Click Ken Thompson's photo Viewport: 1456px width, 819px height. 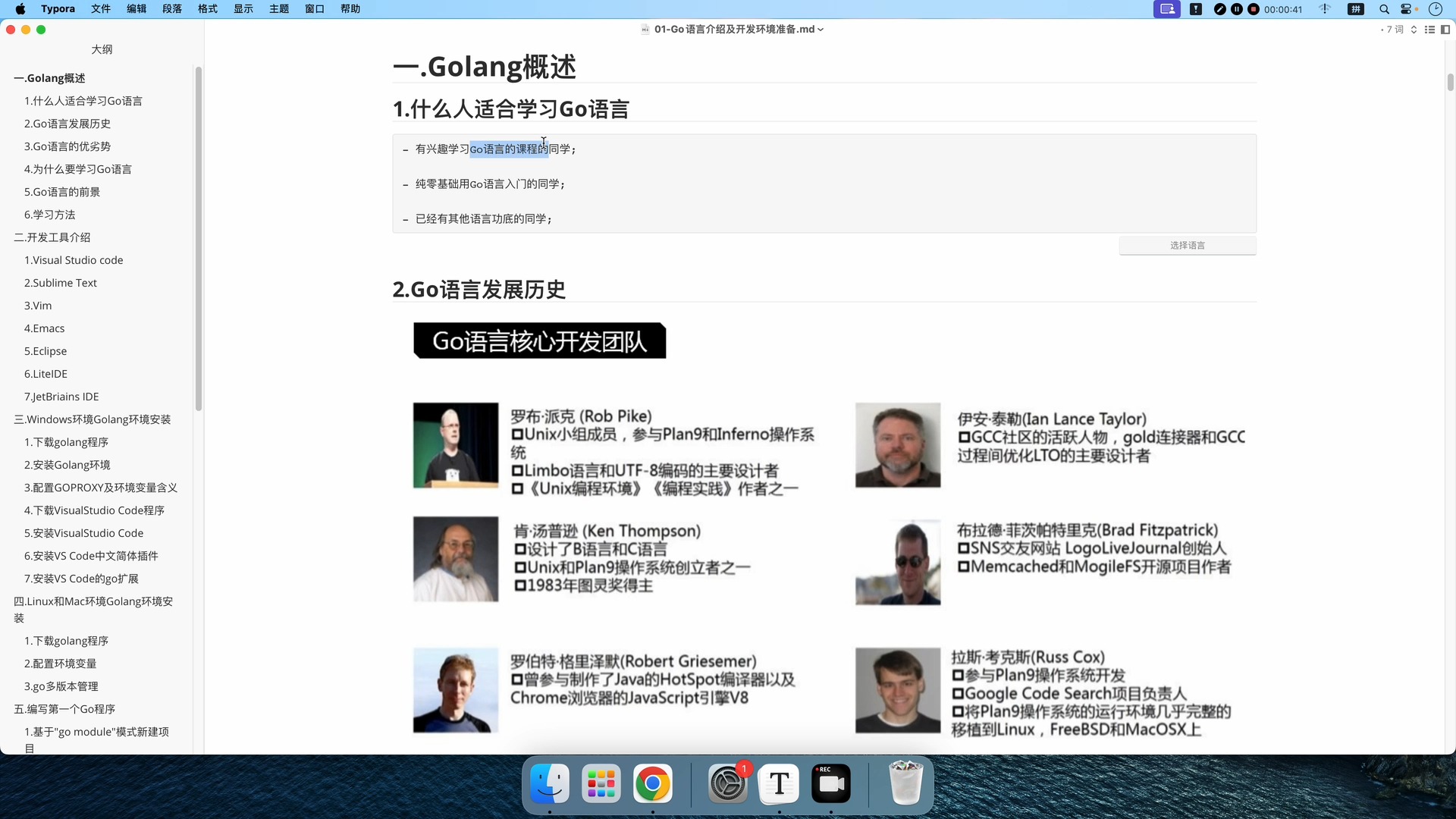tap(456, 560)
